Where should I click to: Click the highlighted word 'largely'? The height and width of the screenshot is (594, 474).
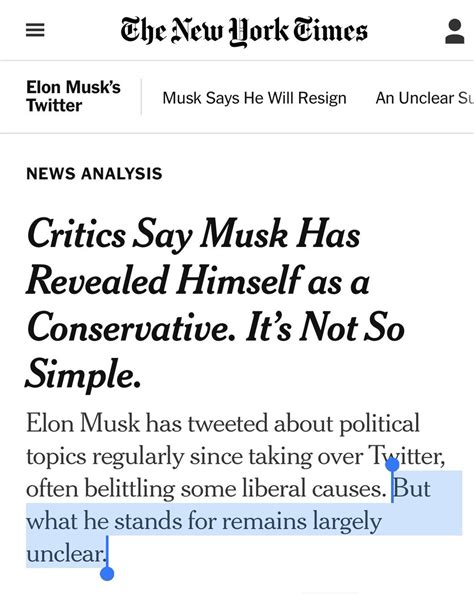(x=347, y=522)
